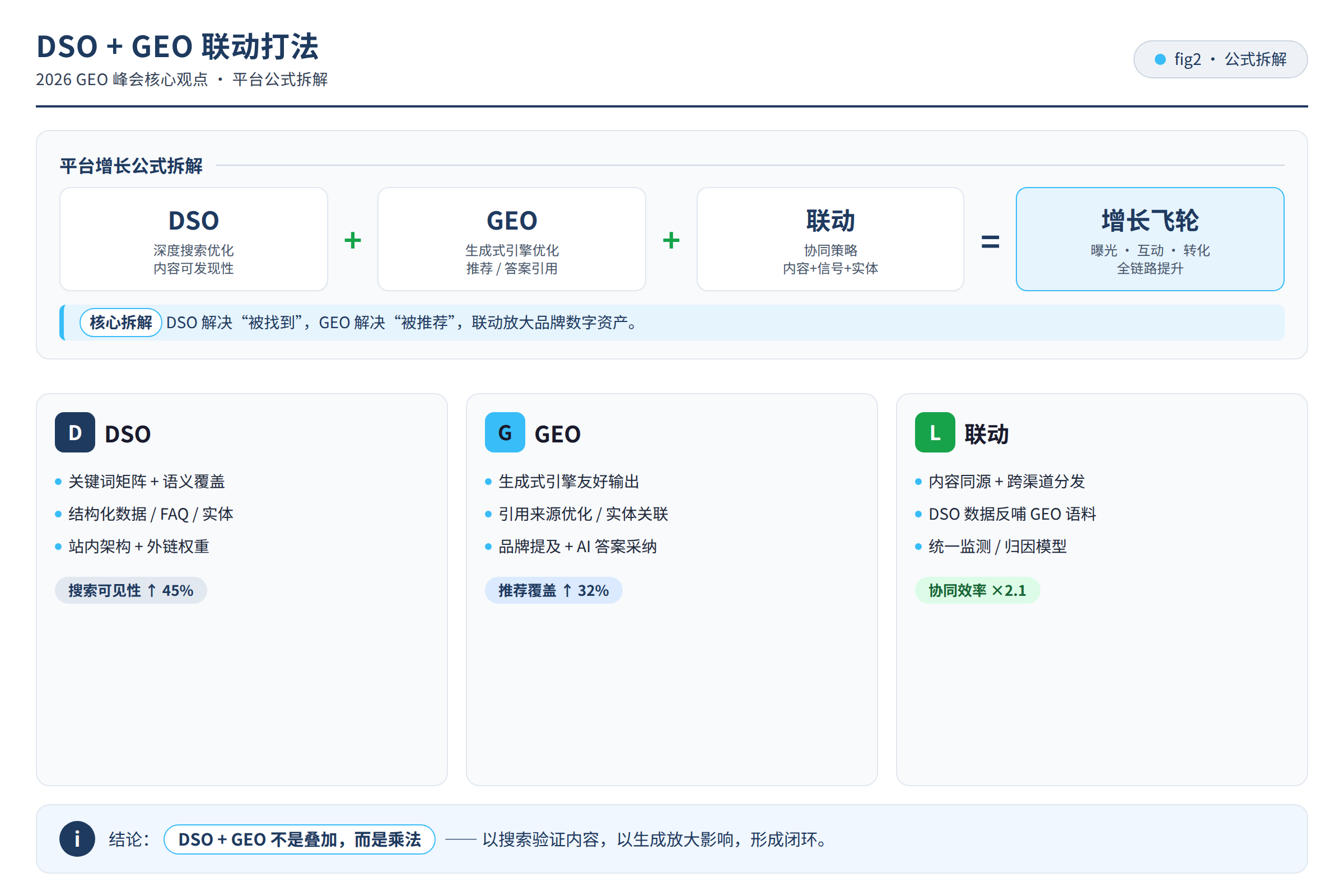This screenshot has height=896, width=1344.
Task: Click the 结构化数据 / FAQ / 实体 bullet
Action: (144, 514)
